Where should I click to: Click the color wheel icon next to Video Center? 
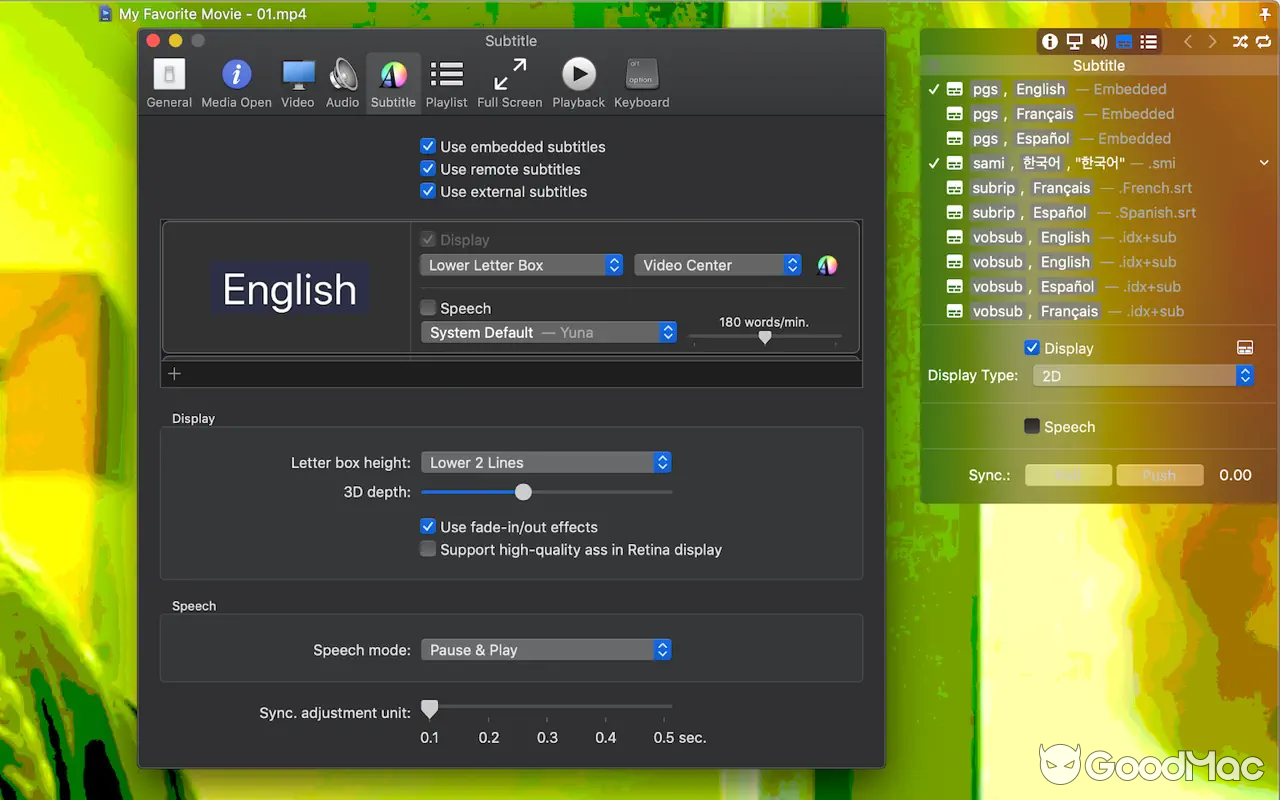(x=826, y=265)
